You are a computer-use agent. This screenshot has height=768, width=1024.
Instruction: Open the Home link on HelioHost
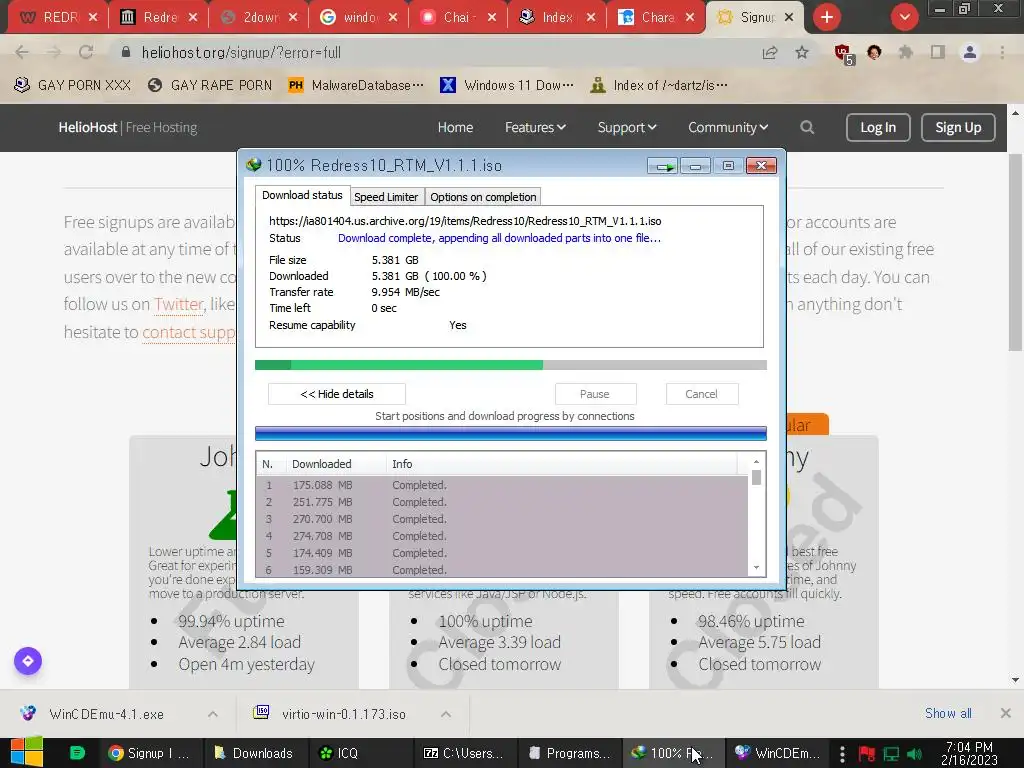pyautogui.click(x=455, y=127)
